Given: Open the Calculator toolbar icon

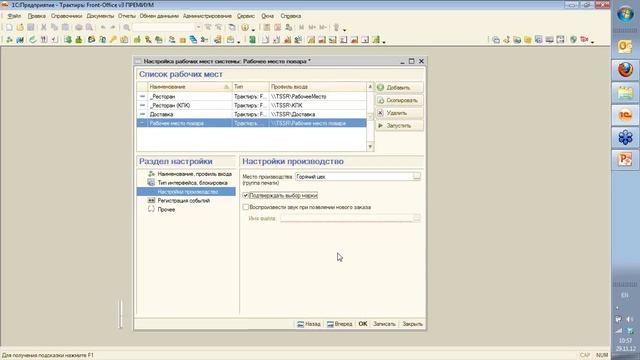Looking at the screenshot, I should tap(267, 27).
